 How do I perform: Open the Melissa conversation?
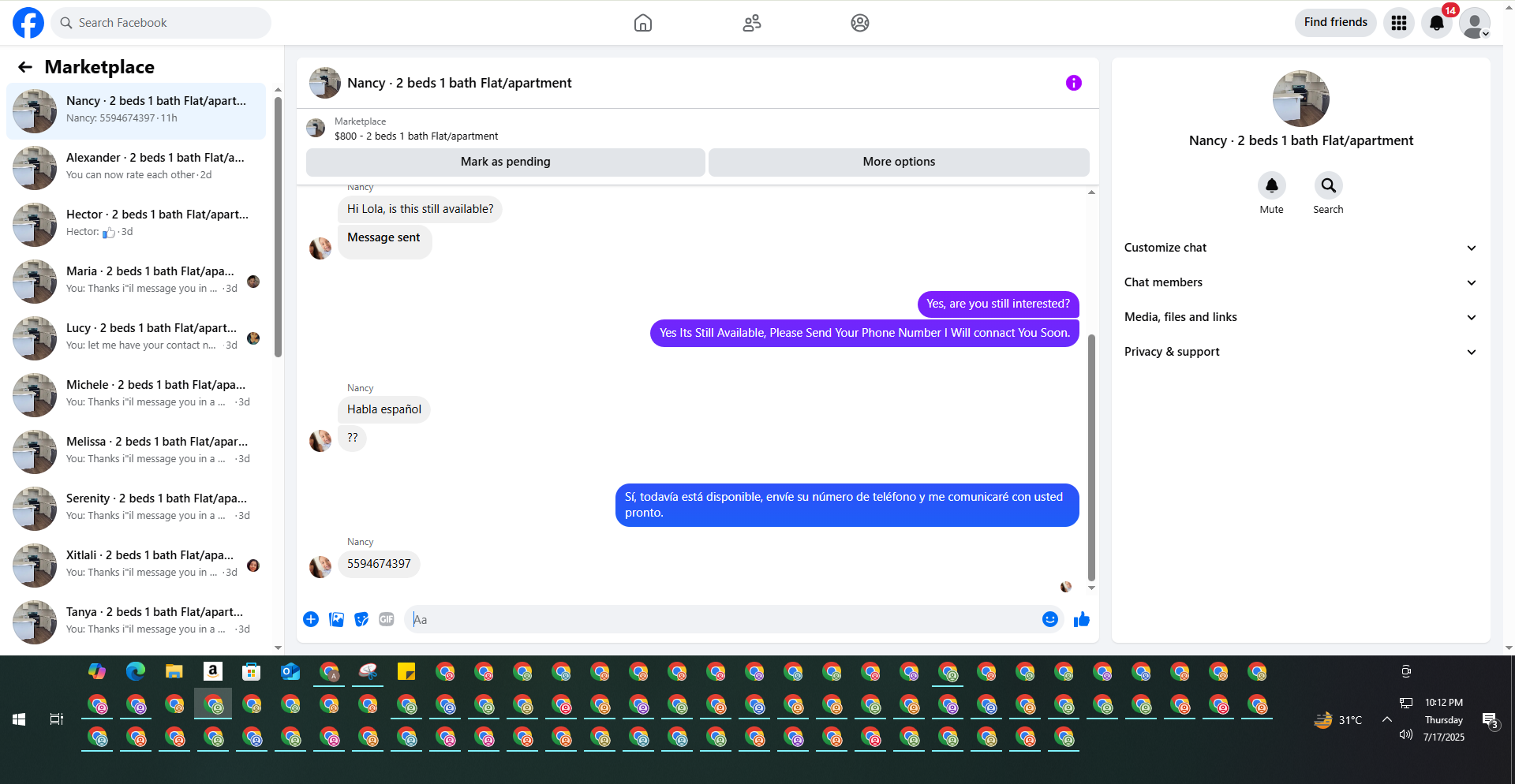(137, 452)
